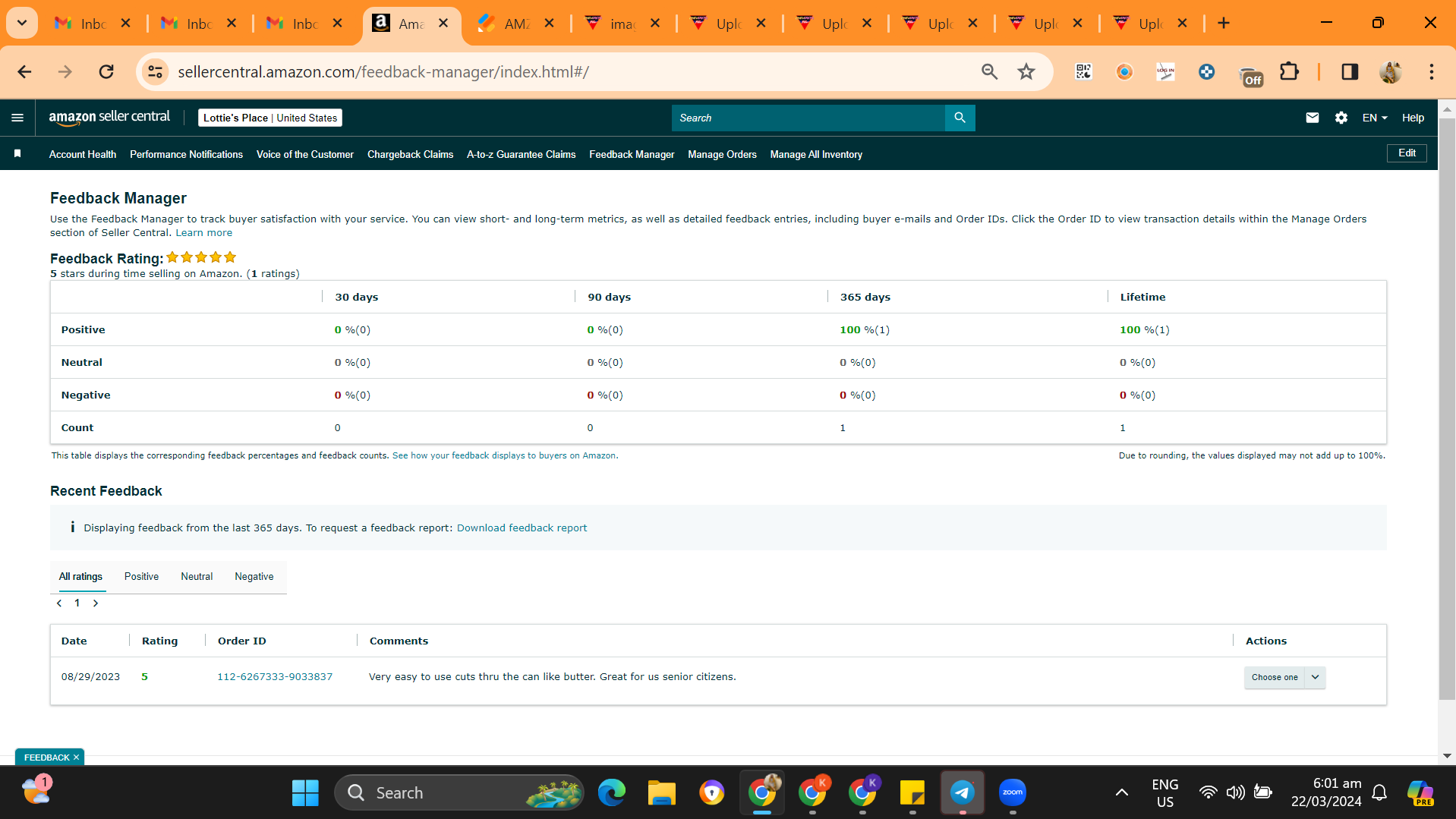Click the Windows taskbar search box
Screen dimensions: 1456x819
(459, 793)
